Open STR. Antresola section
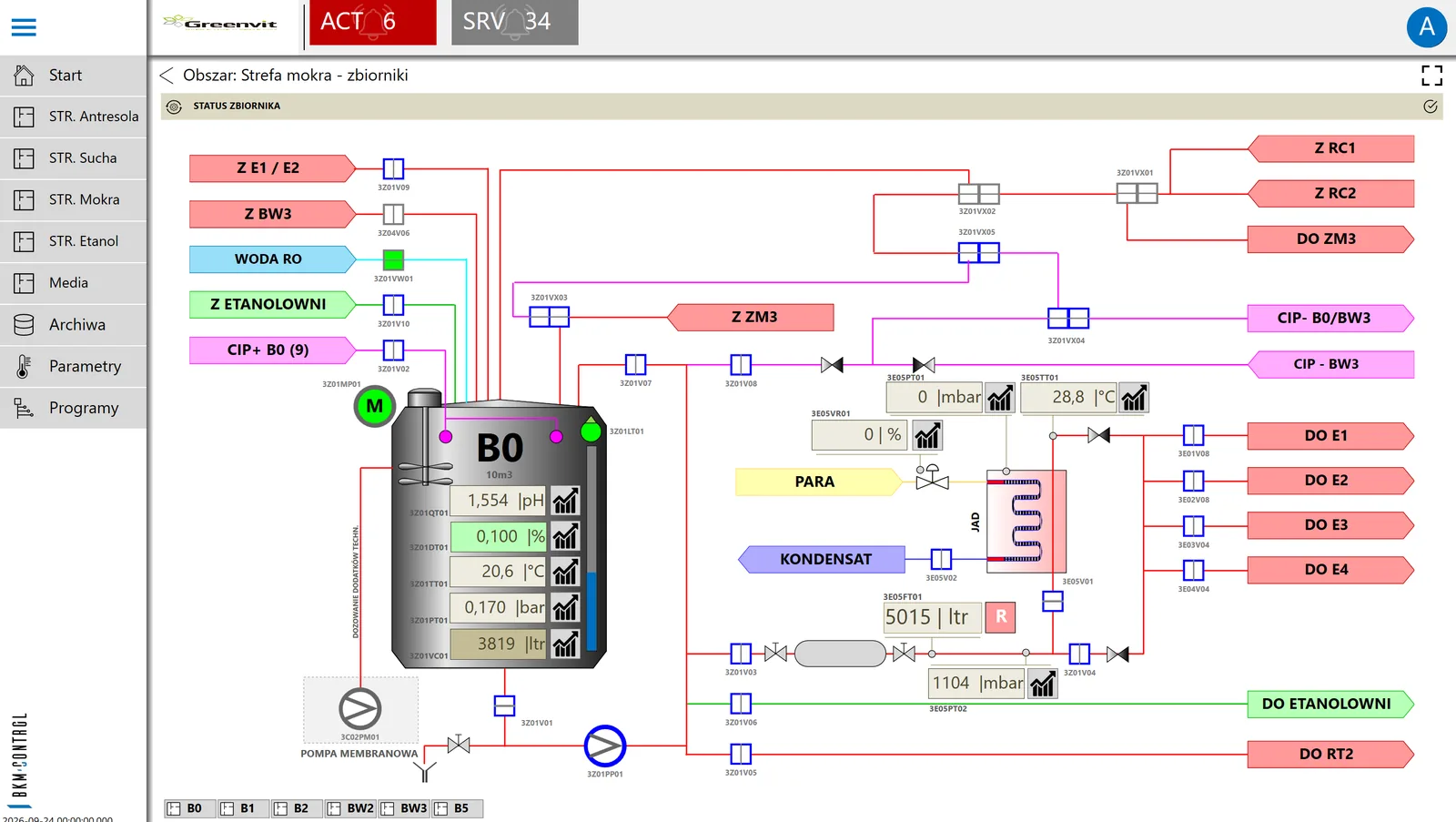The width and height of the screenshot is (1456, 822). (x=73, y=117)
